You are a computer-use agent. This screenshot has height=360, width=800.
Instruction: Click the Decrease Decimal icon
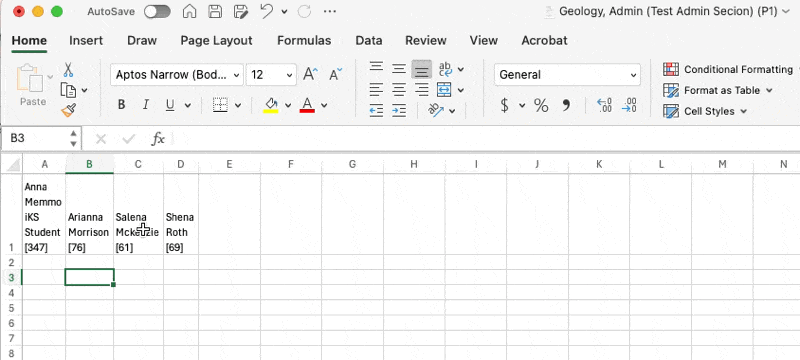point(630,106)
